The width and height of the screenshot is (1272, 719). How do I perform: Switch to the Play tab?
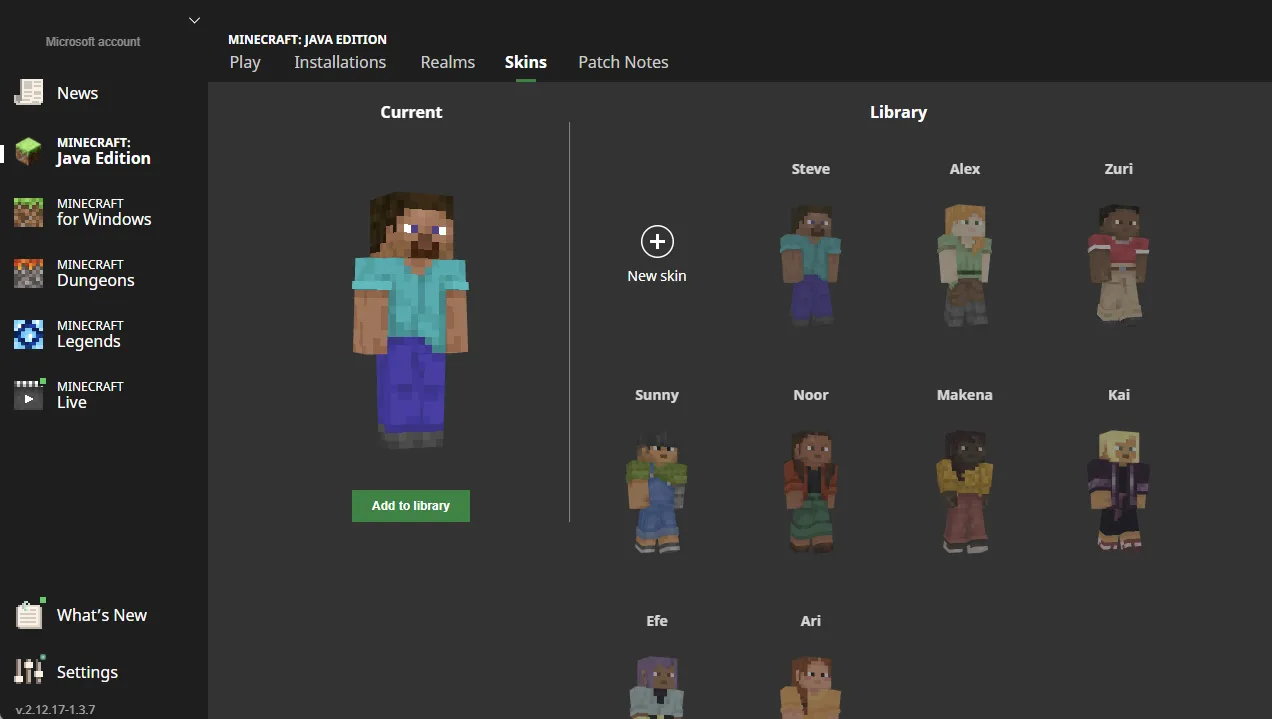coord(245,62)
